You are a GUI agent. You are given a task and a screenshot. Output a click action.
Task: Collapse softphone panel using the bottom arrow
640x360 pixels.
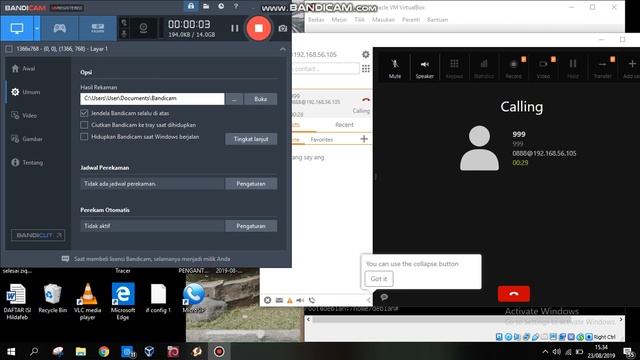click(369, 300)
